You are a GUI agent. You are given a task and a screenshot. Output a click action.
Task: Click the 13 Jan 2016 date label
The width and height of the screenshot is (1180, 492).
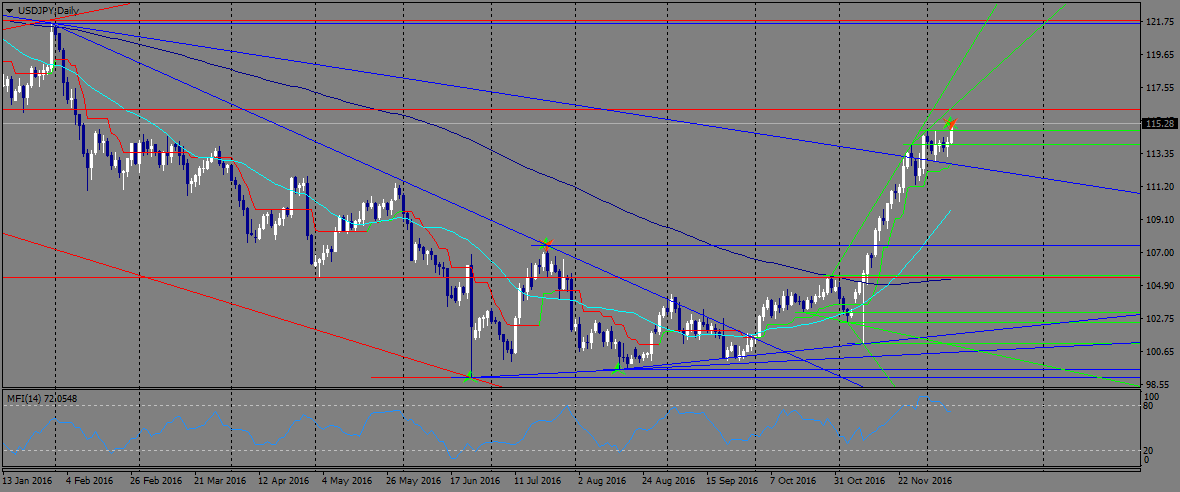[x=27, y=480]
